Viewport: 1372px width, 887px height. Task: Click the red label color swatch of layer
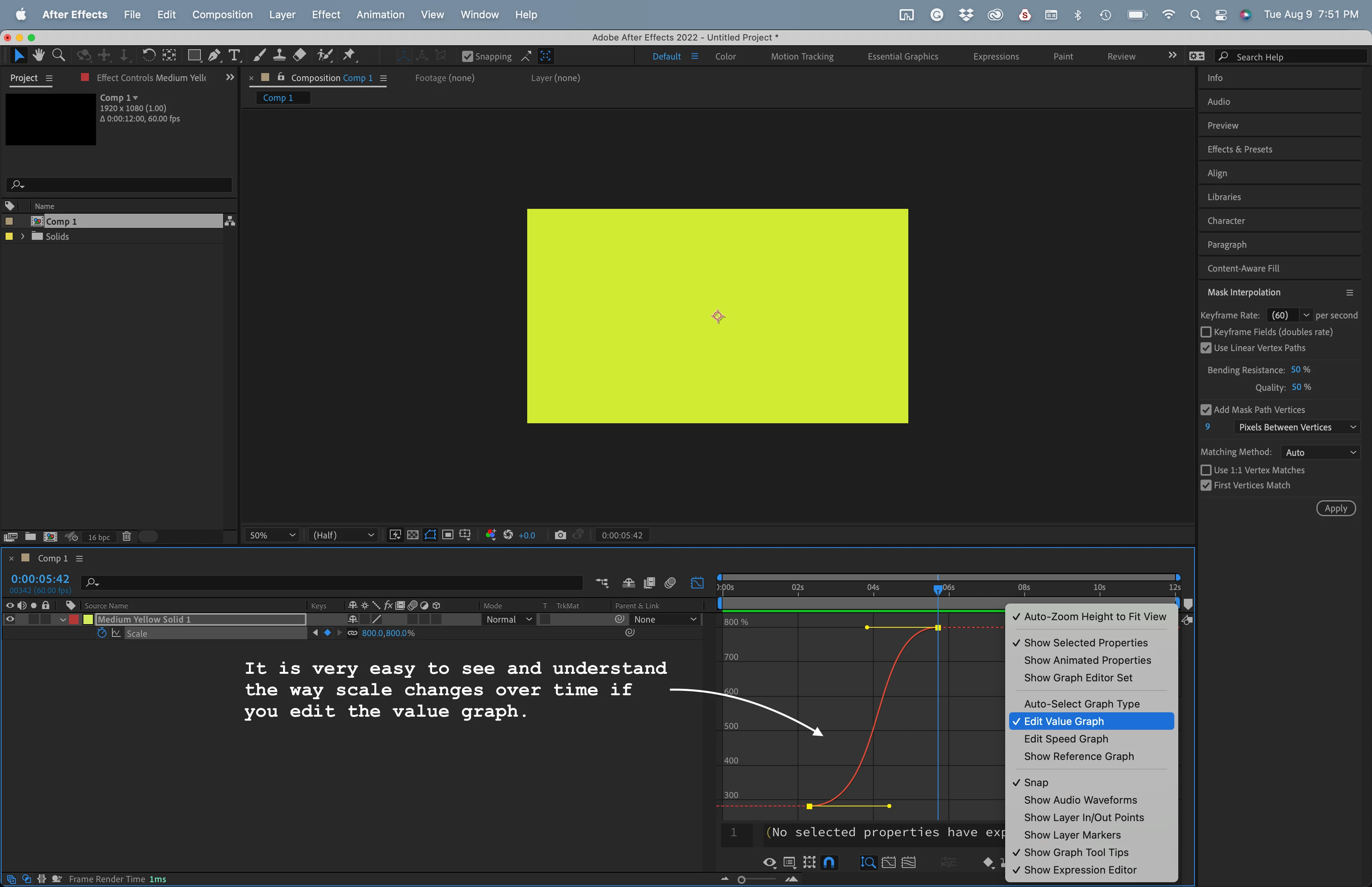[x=74, y=619]
